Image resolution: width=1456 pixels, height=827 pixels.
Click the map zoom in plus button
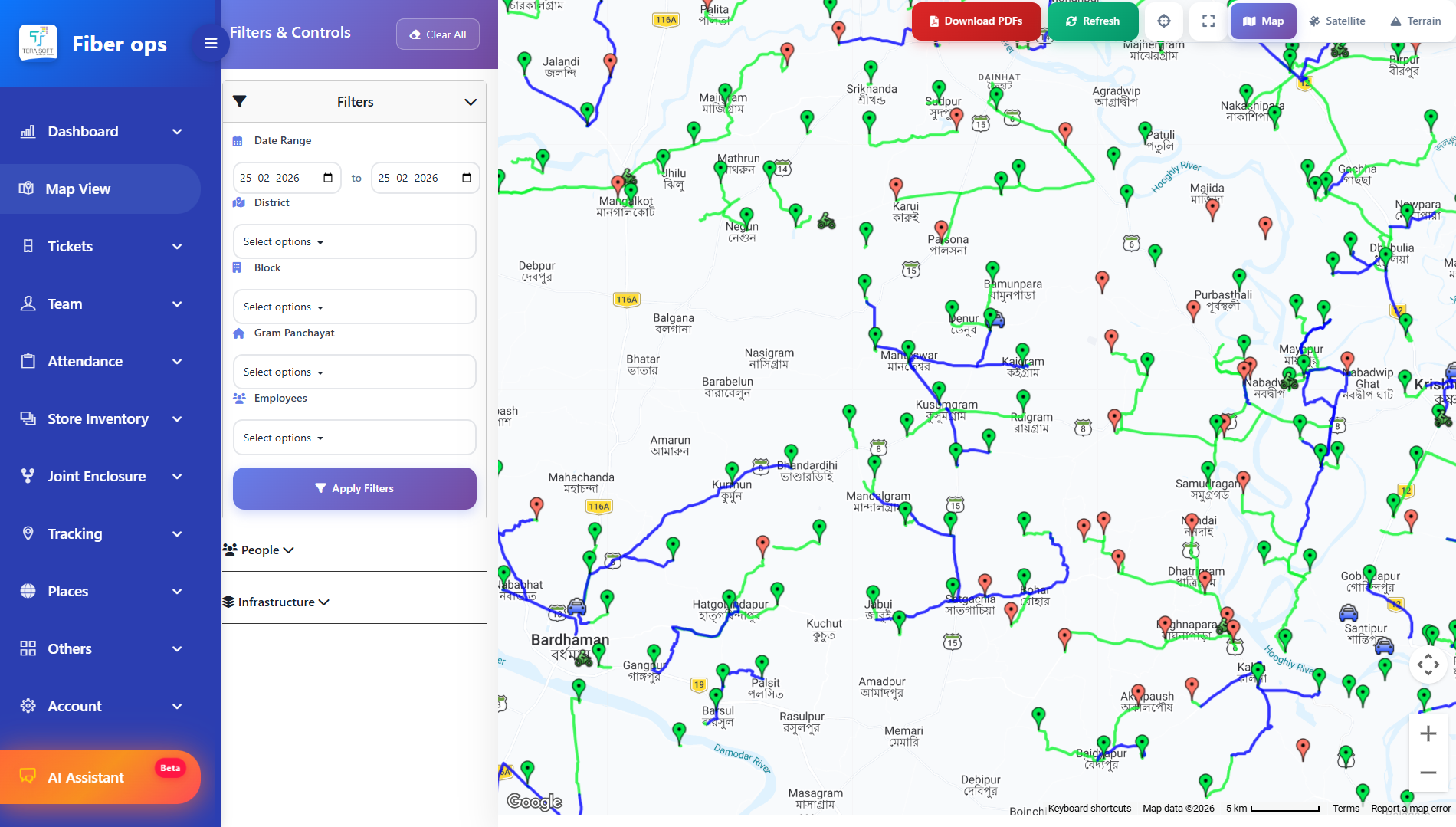[1428, 734]
